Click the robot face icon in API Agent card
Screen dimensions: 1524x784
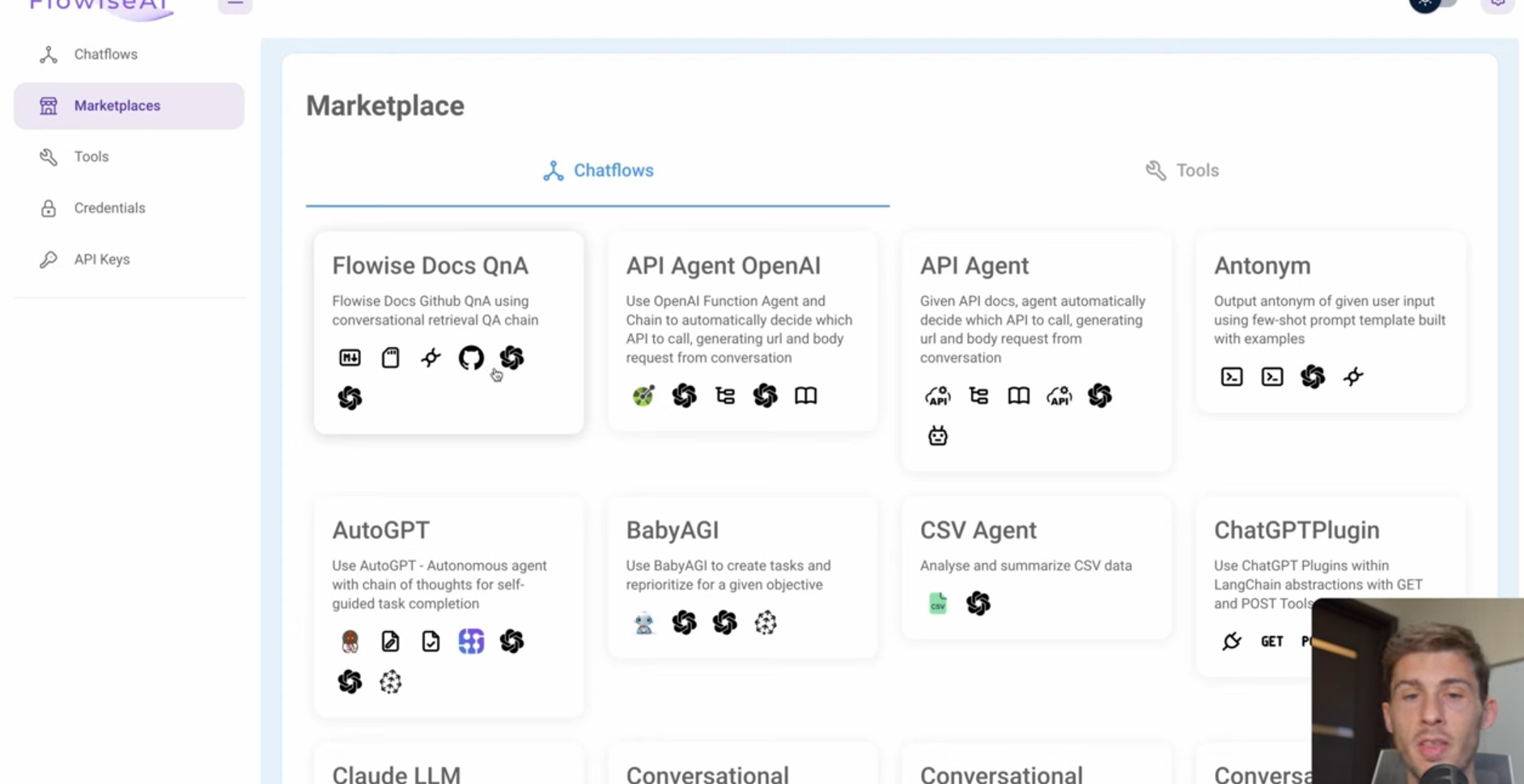coord(937,436)
